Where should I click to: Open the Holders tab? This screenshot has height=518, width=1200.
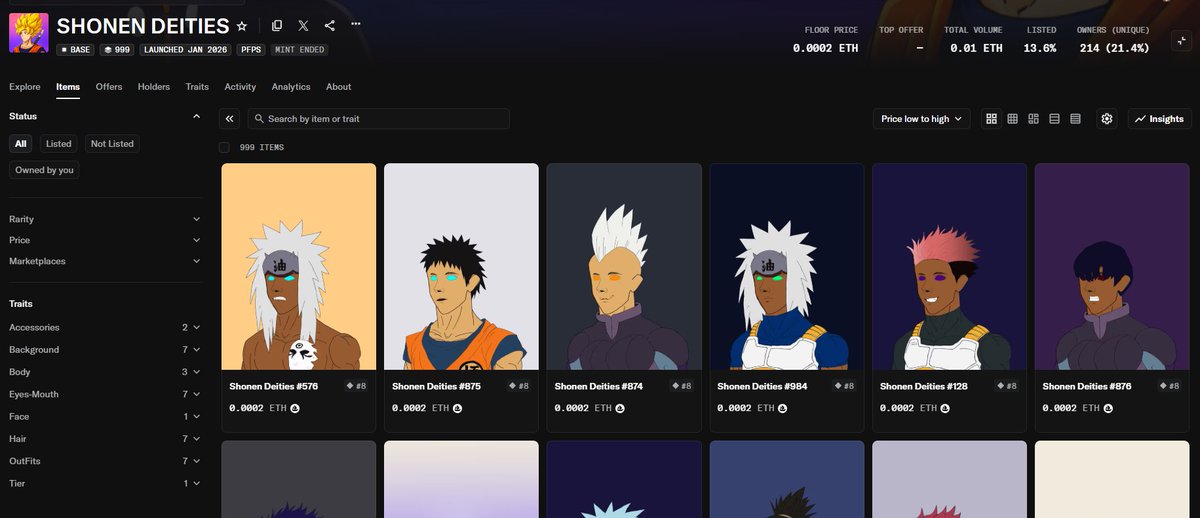(154, 87)
